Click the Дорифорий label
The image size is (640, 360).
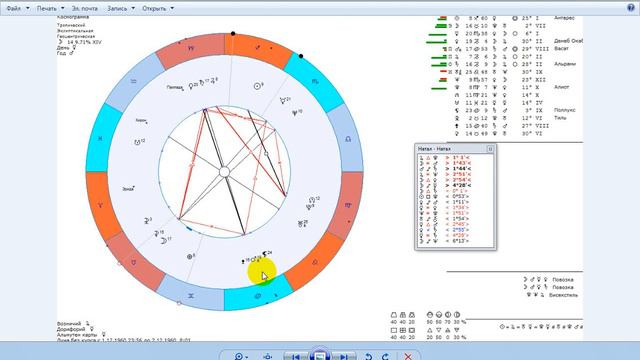point(71,329)
